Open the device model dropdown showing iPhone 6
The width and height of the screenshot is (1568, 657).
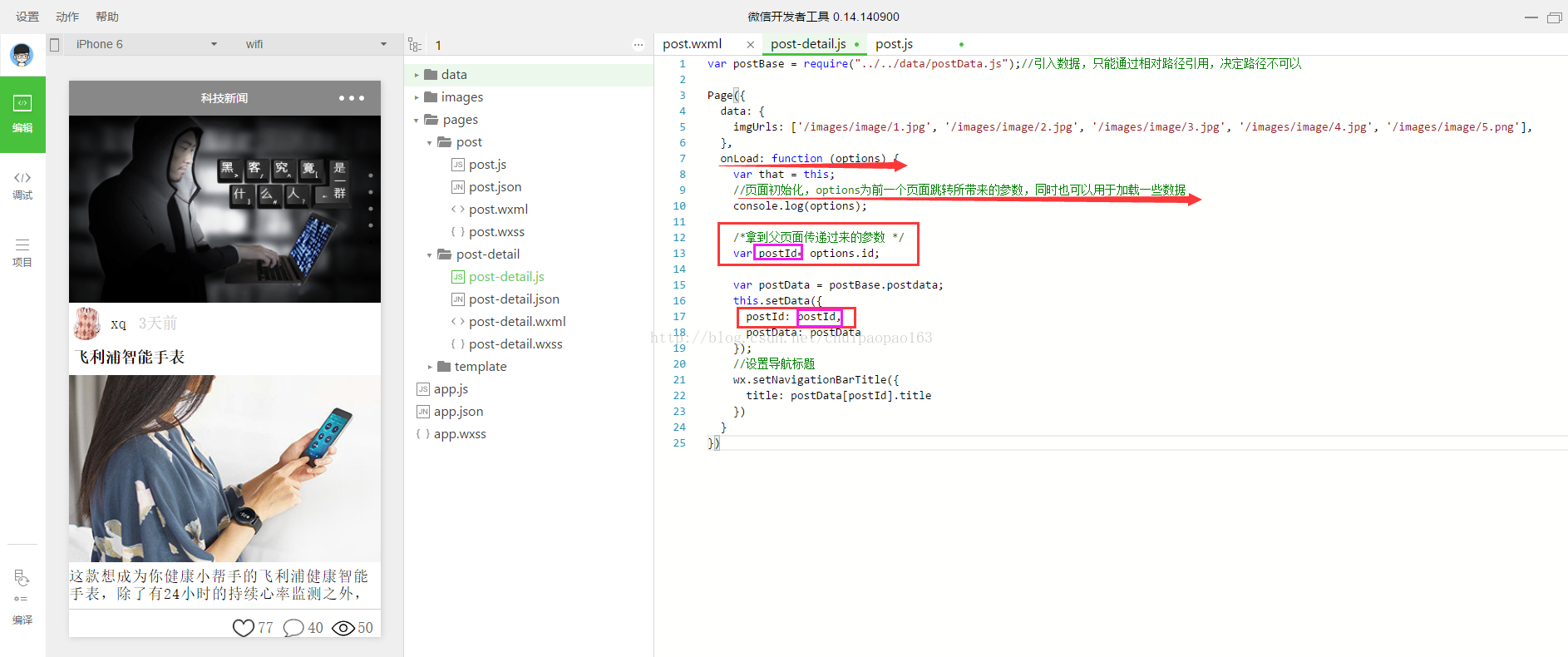pyautogui.click(x=146, y=45)
